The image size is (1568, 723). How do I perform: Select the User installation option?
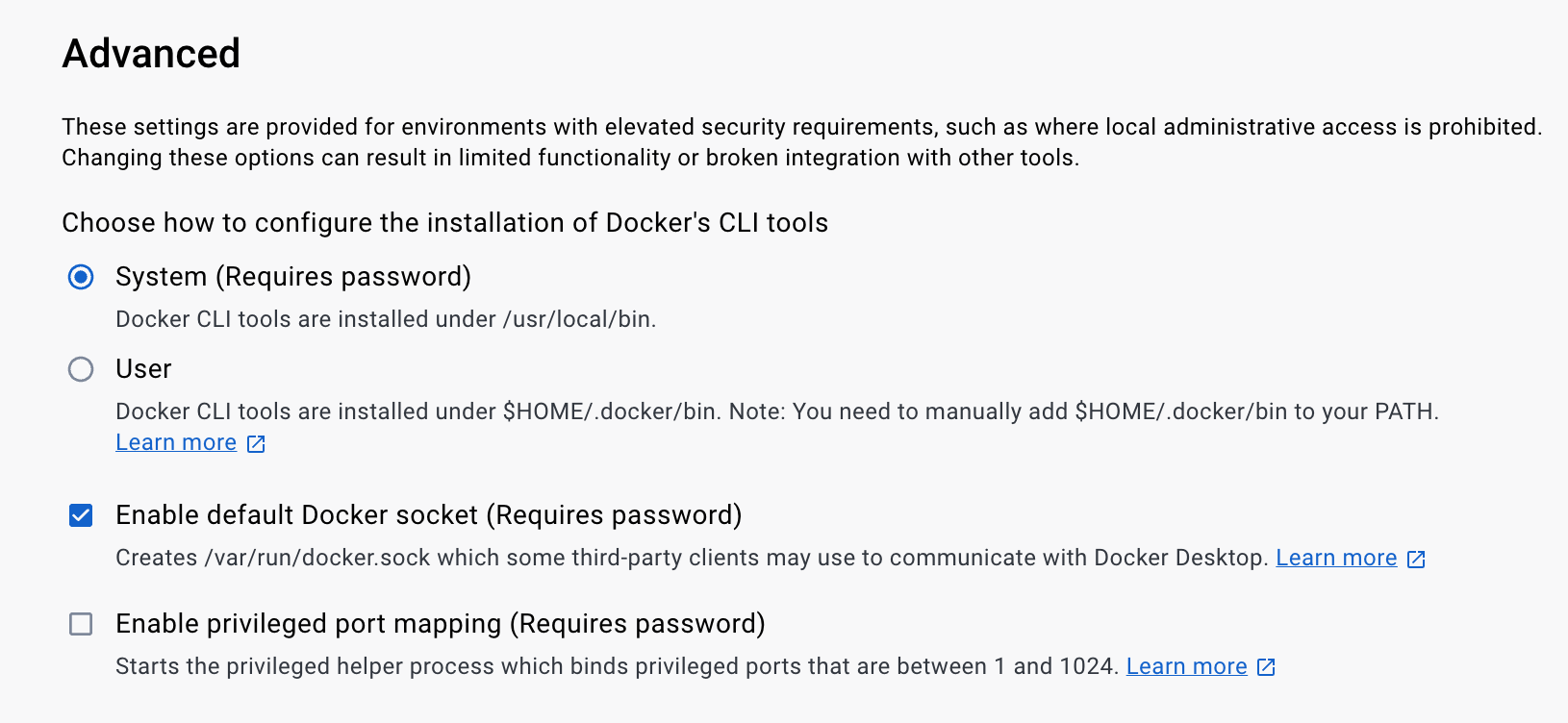pos(81,369)
